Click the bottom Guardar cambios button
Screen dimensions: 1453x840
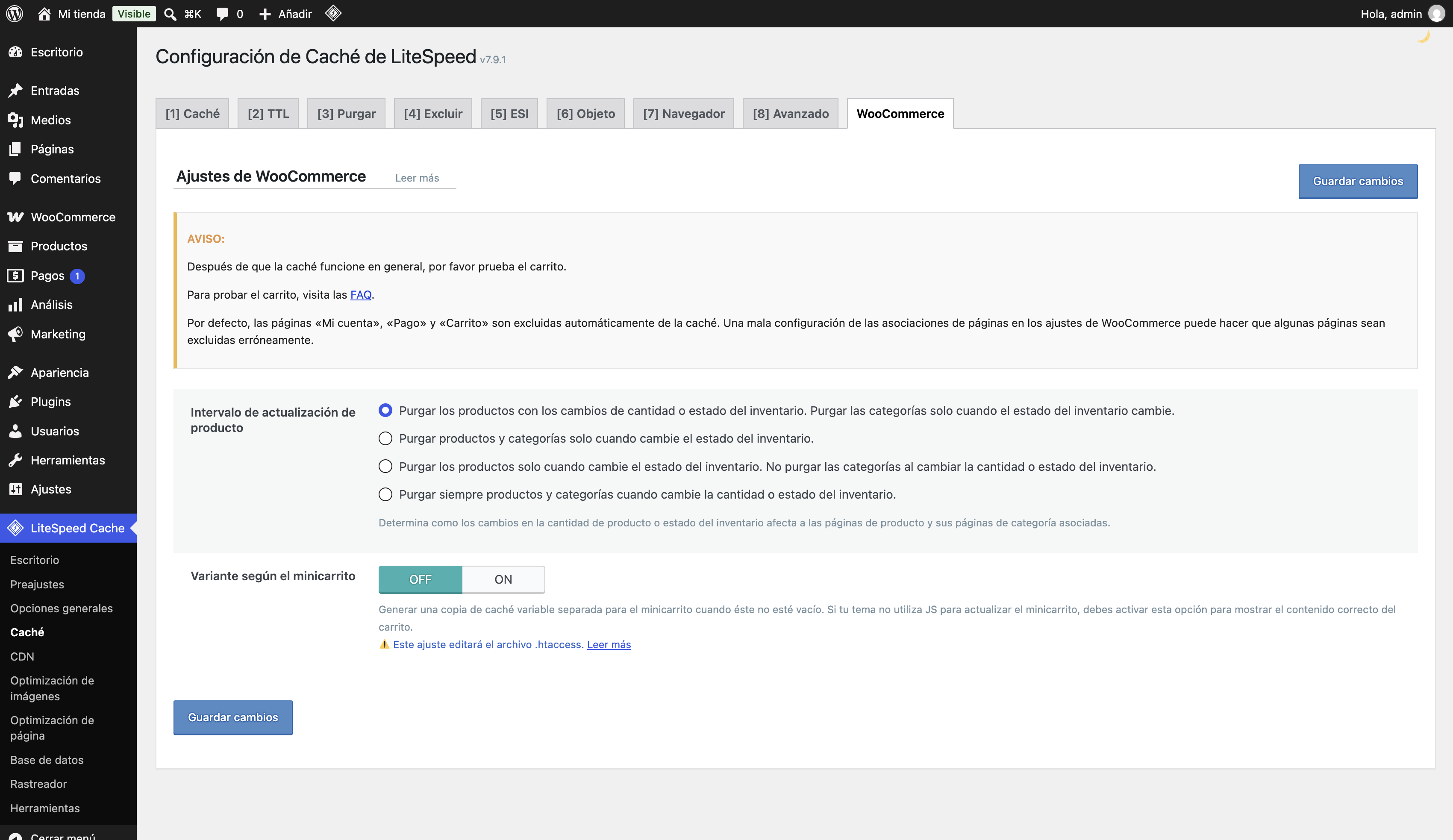pyautogui.click(x=233, y=717)
